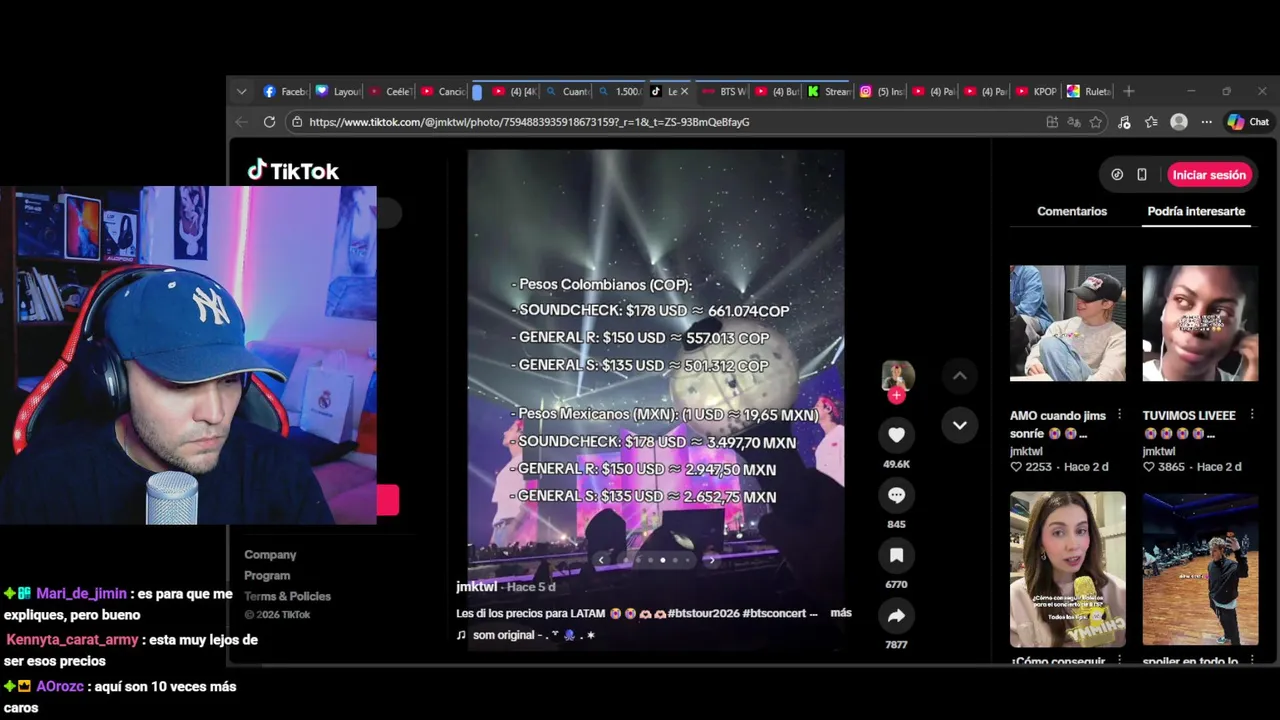Open the #btsconcert hashtag
Image resolution: width=1280 pixels, height=720 pixels.
tap(776, 613)
